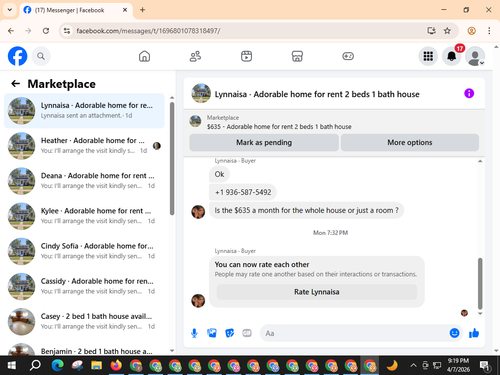Image resolution: width=500 pixels, height=375 pixels.
Task: Open the account profile menu
Action: point(475,56)
